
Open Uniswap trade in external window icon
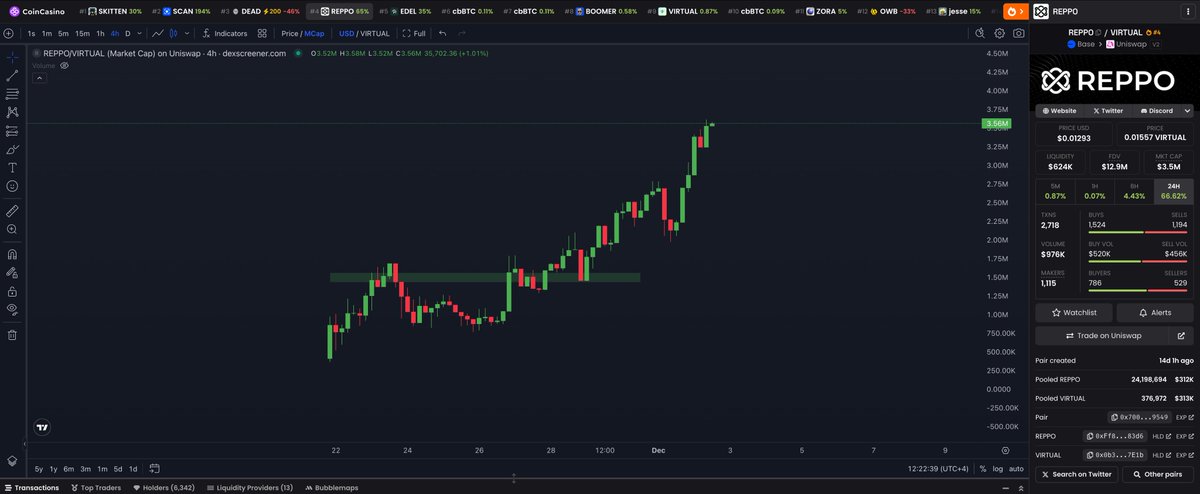pos(1182,336)
